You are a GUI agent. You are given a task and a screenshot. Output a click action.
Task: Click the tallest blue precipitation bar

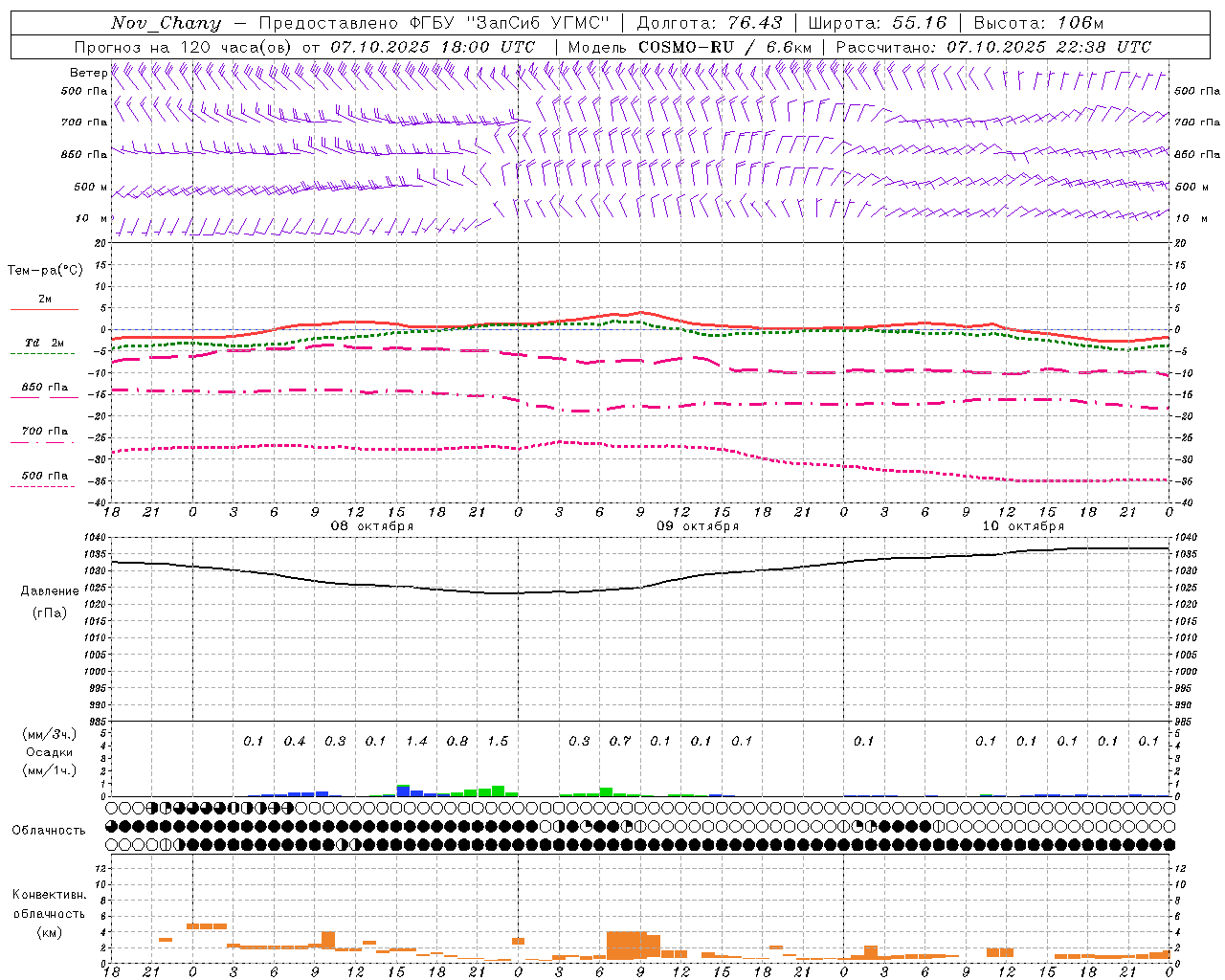[403, 791]
